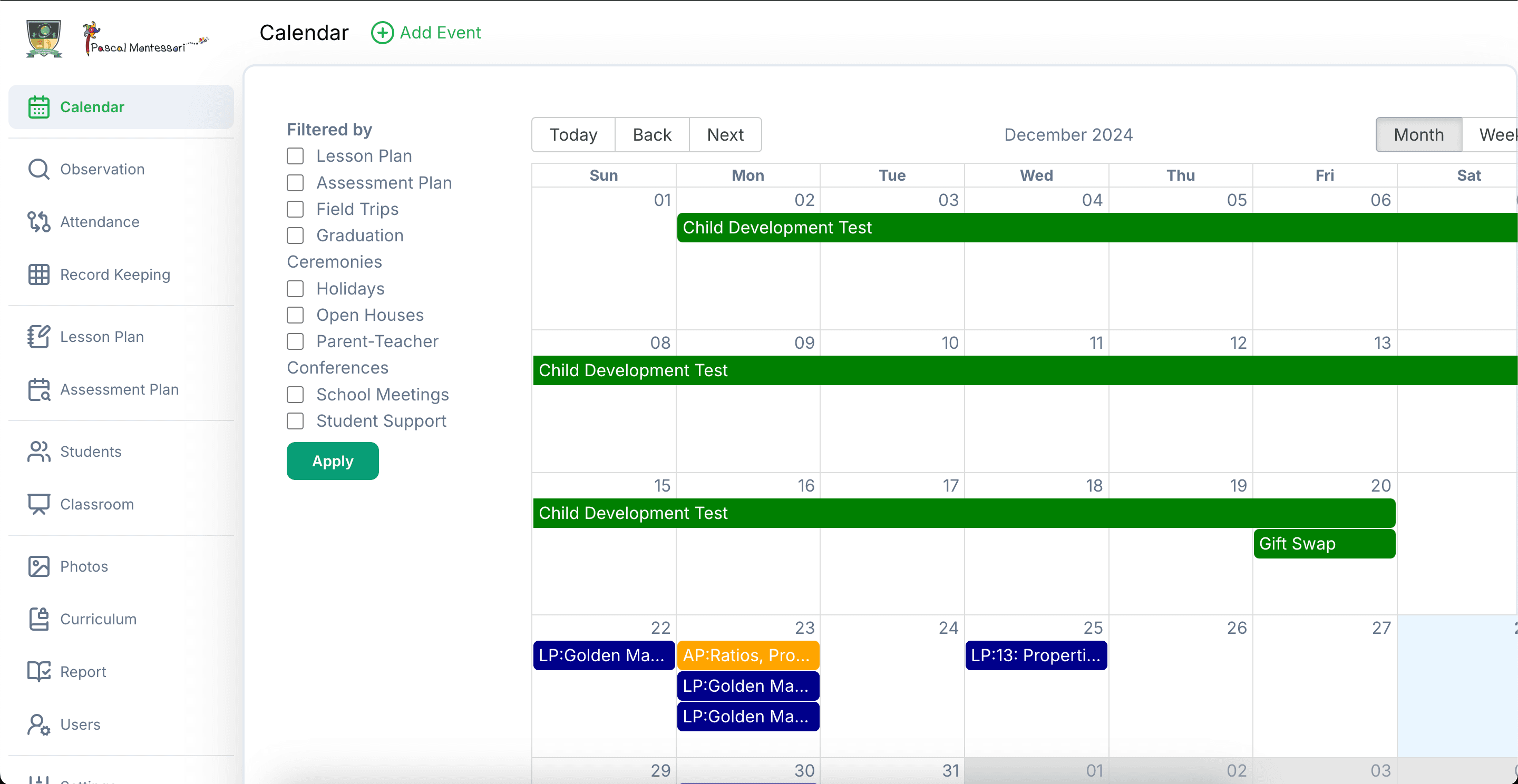1518x784 pixels.
Task: Enable the Open Houses checkbox
Action: coord(295,315)
